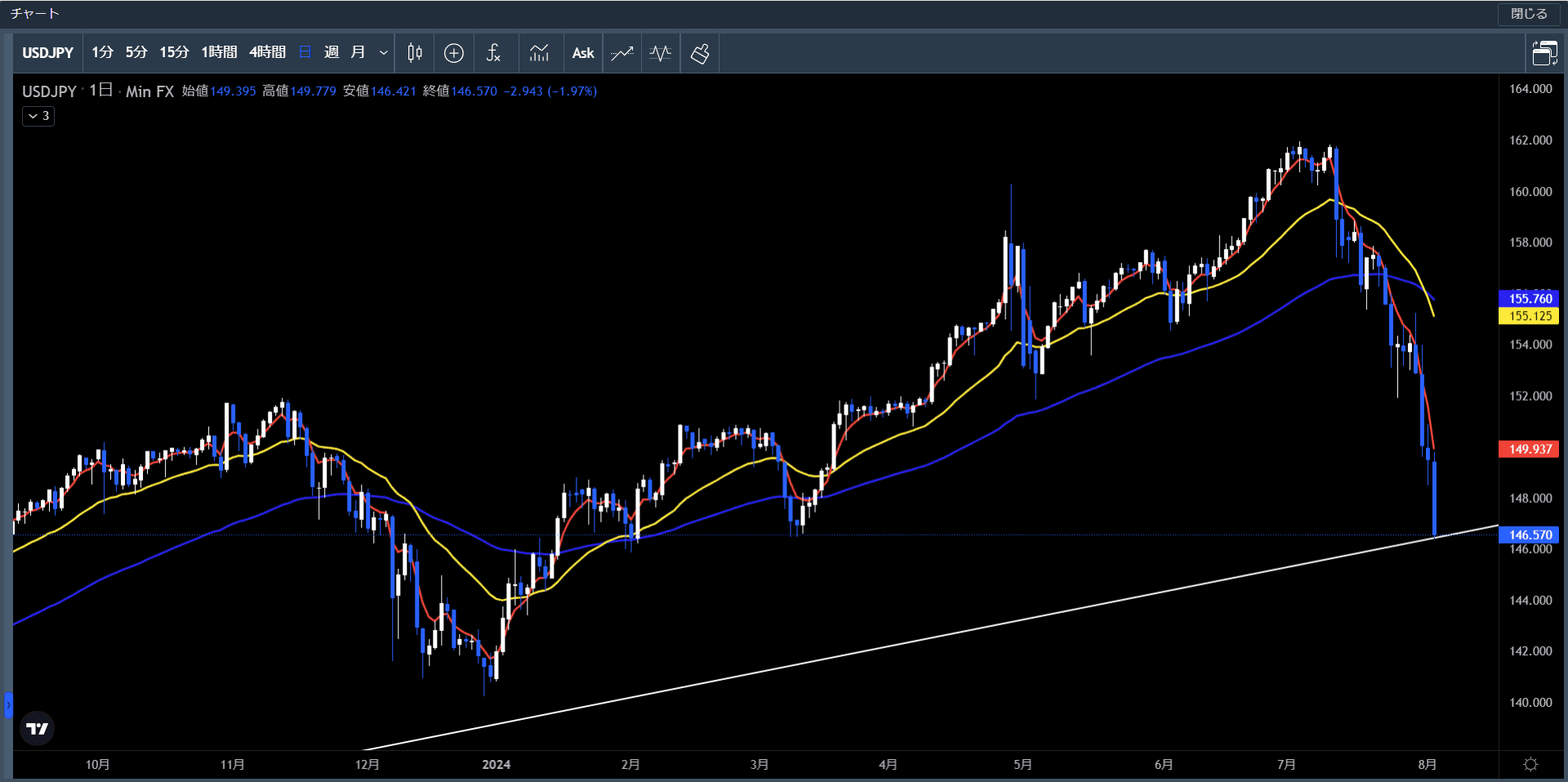1568x782 pixels.
Task: Click the 始値 149.395 open value
Action: pos(219,91)
